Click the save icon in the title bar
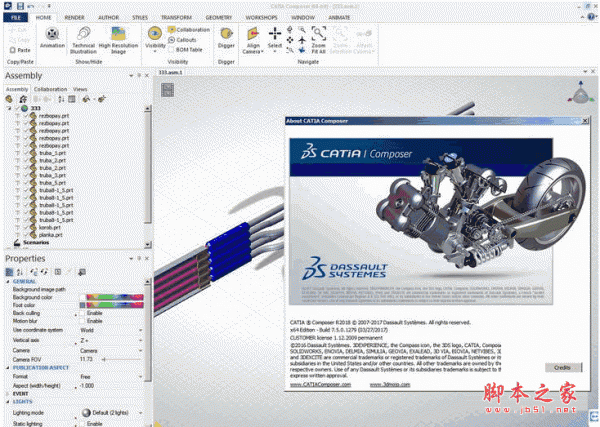 (x=20, y=6)
